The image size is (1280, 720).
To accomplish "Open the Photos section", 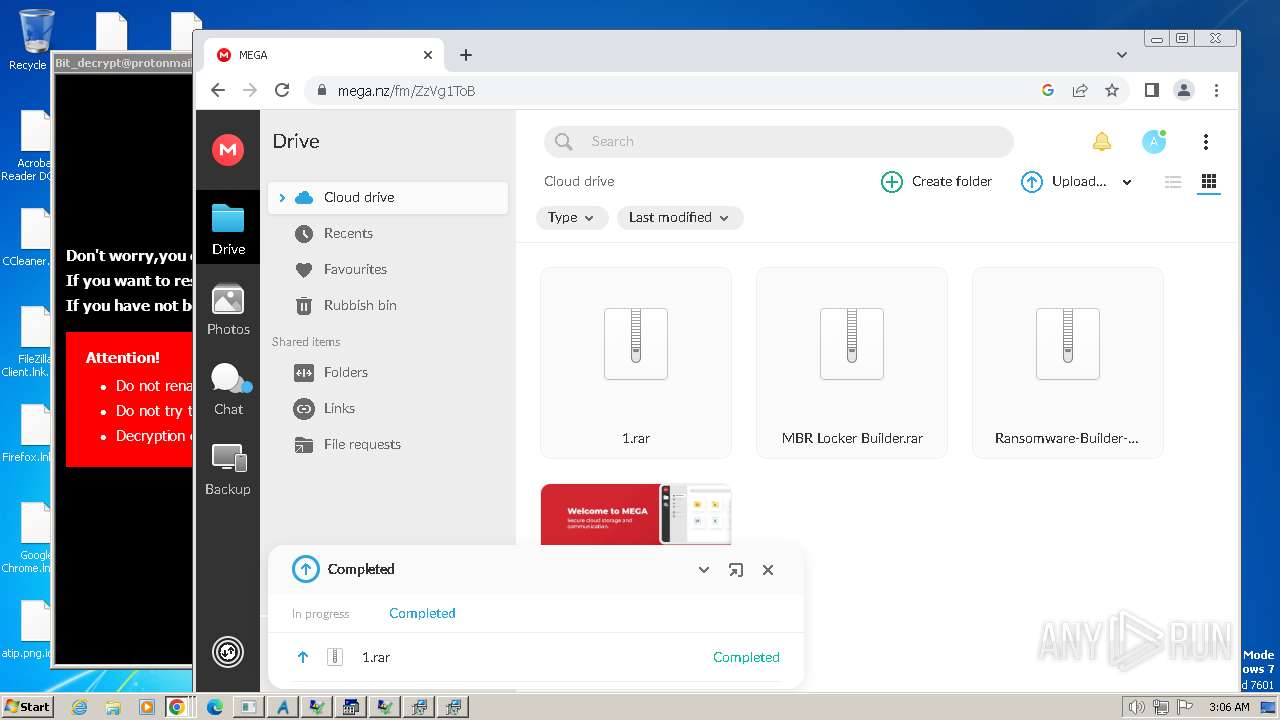I will click(228, 309).
